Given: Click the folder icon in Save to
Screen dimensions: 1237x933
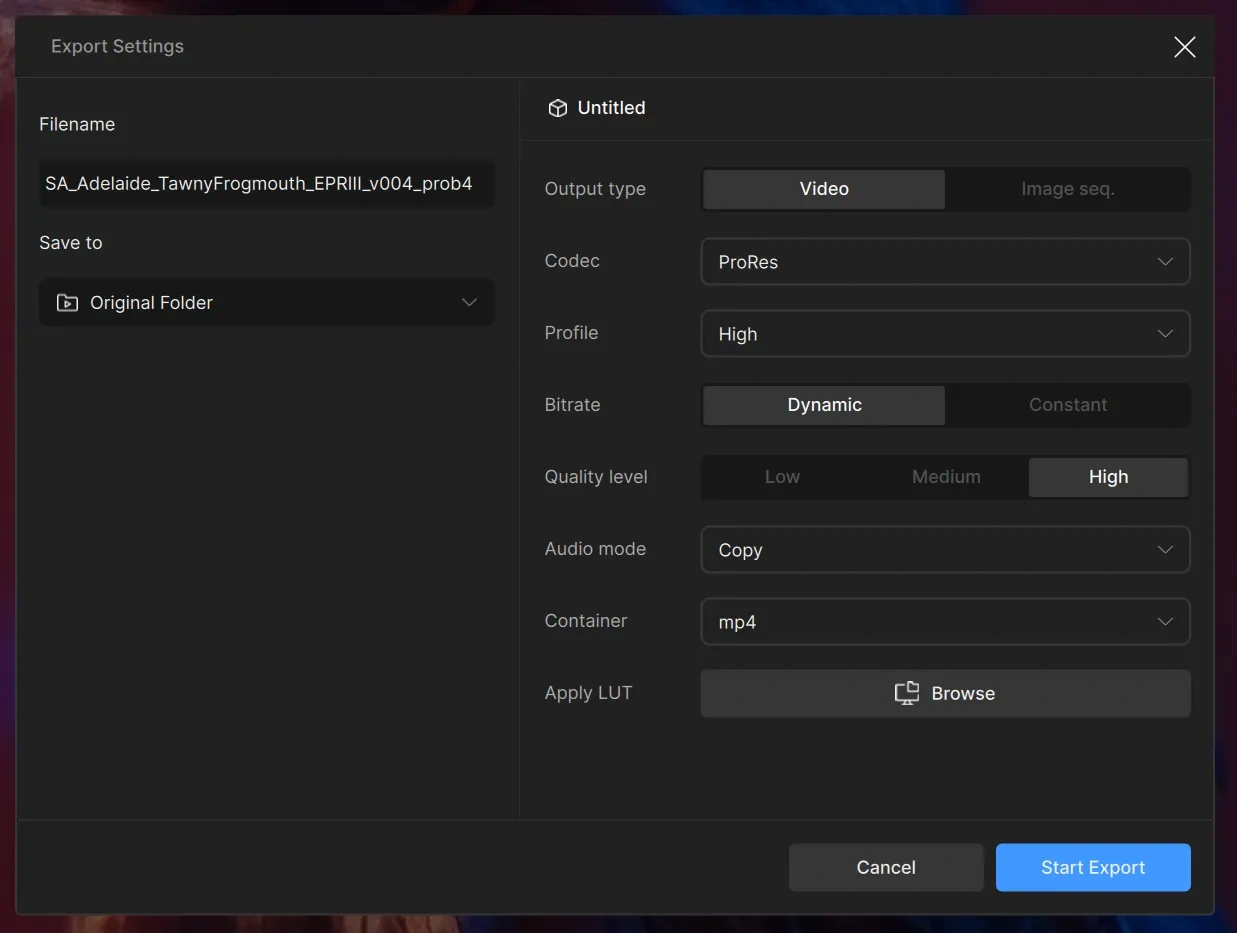Looking at the screenshot, I should (x=67, y=303).
